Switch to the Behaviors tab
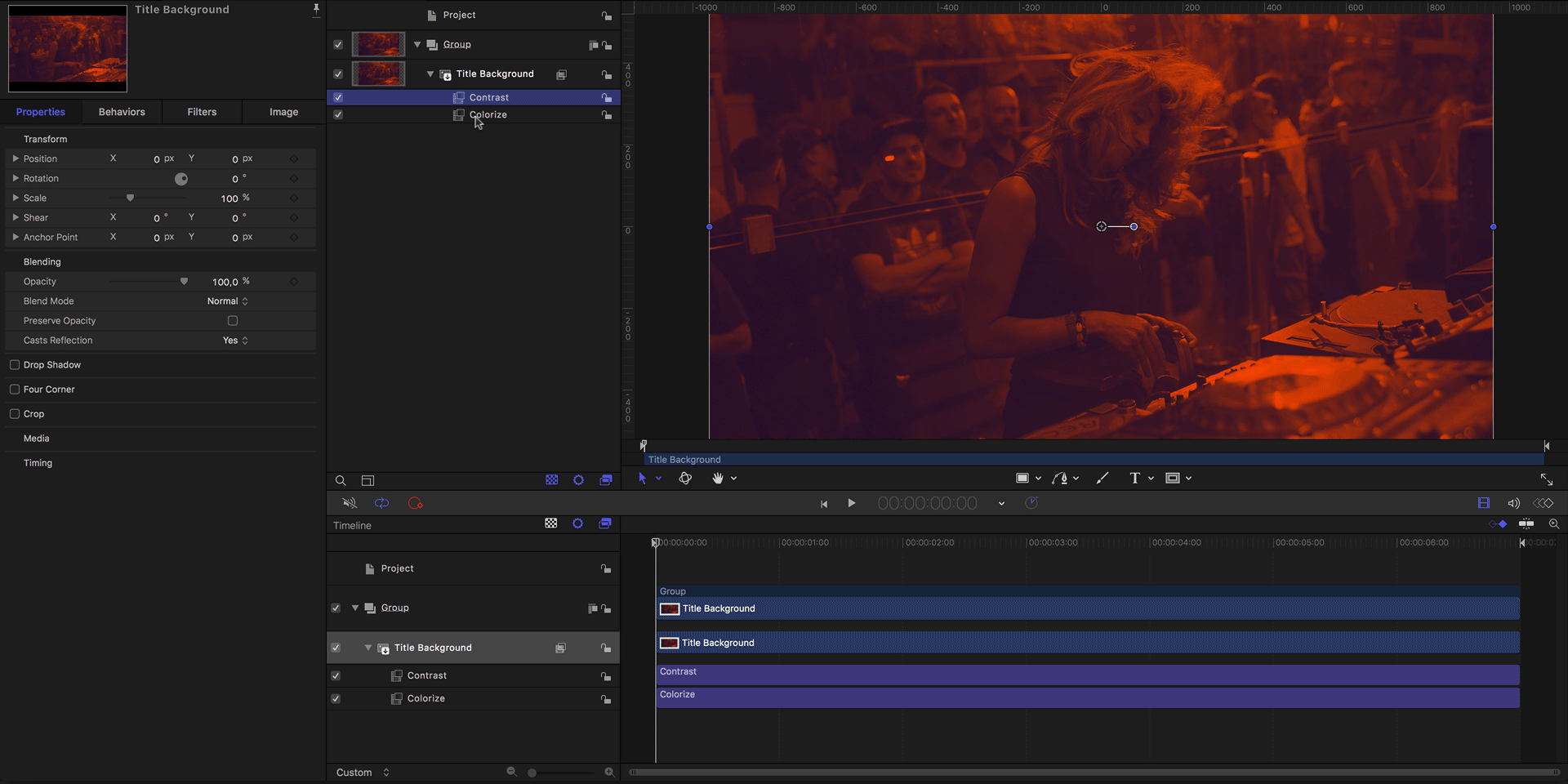1568x784 pixels. (x=122, y=112)
